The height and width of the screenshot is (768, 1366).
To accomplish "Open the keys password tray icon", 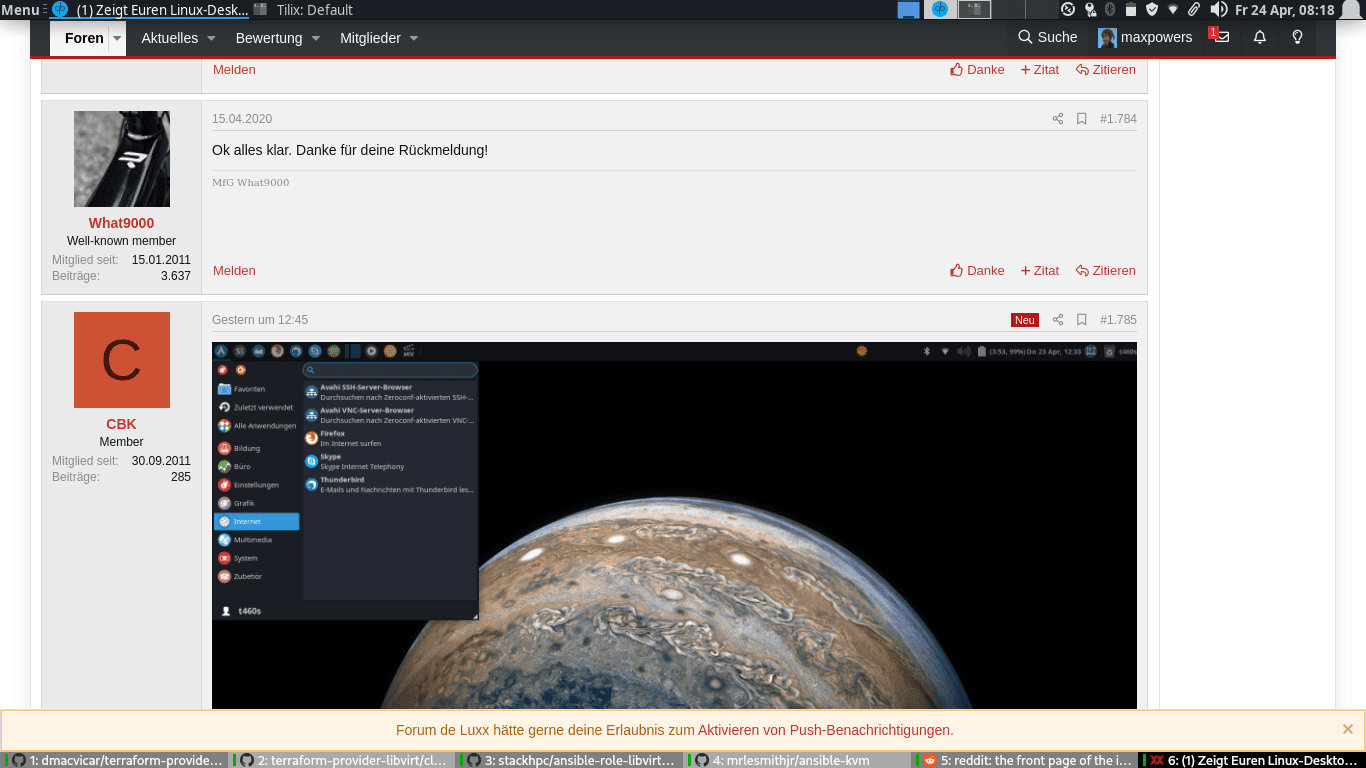I will (x=1089, y=10).
